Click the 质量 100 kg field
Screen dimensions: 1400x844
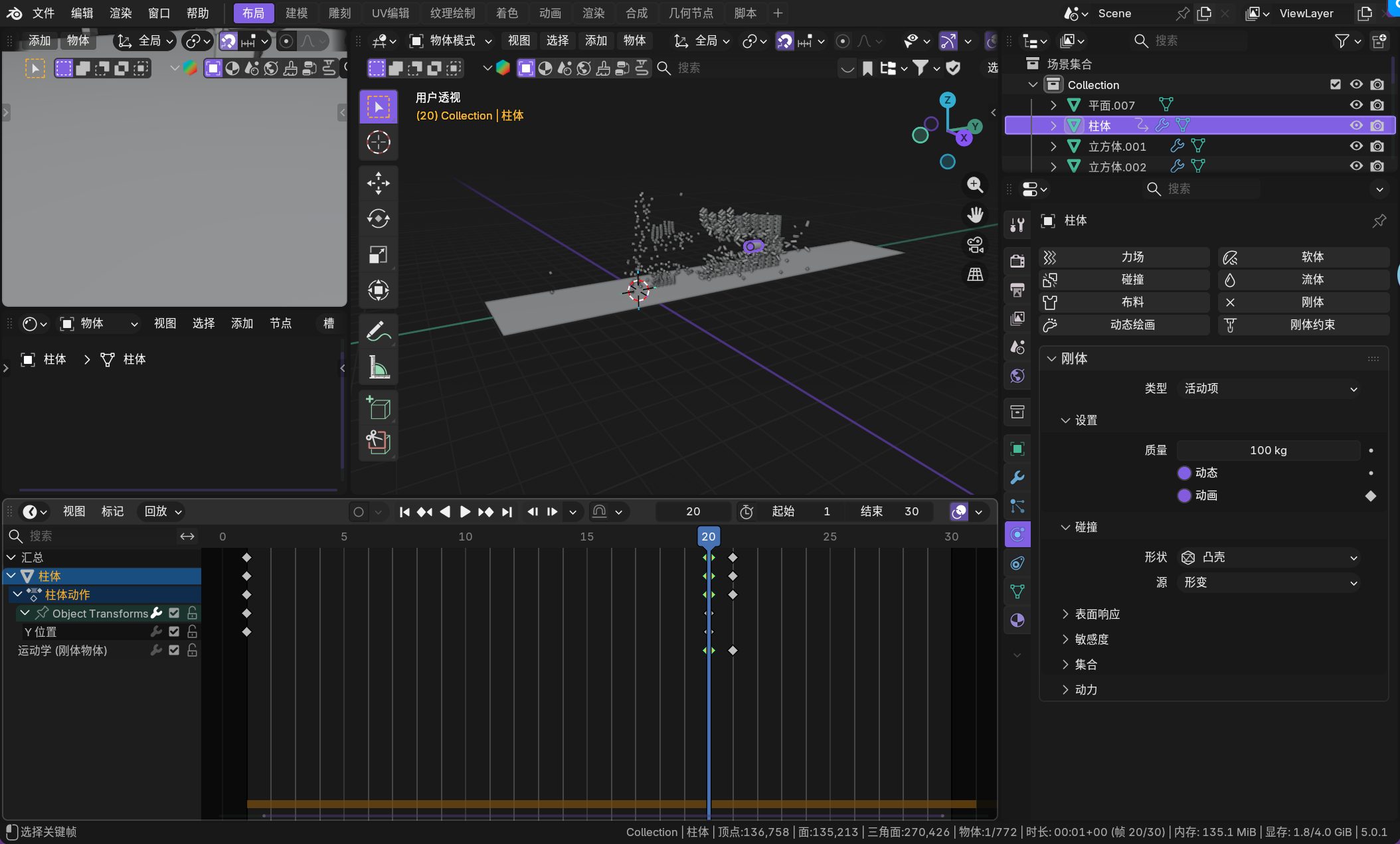coord(1267,450)
